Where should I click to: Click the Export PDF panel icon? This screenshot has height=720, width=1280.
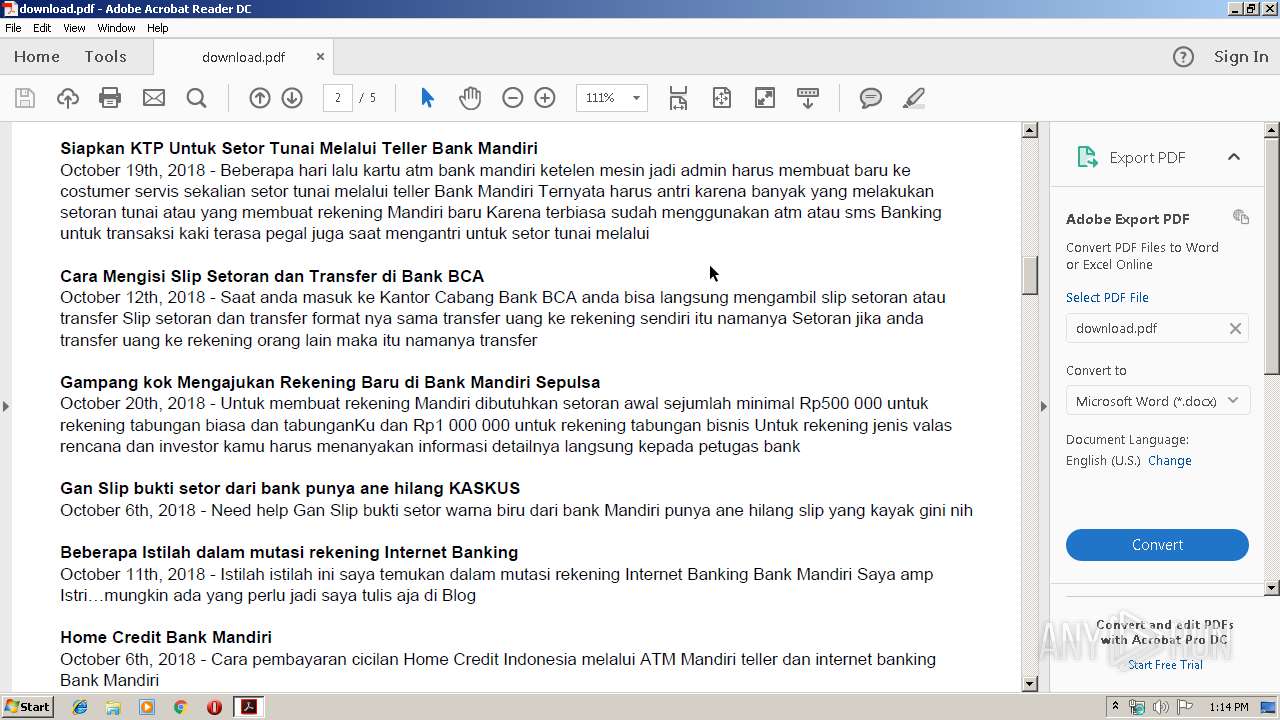pos(1087,157)
